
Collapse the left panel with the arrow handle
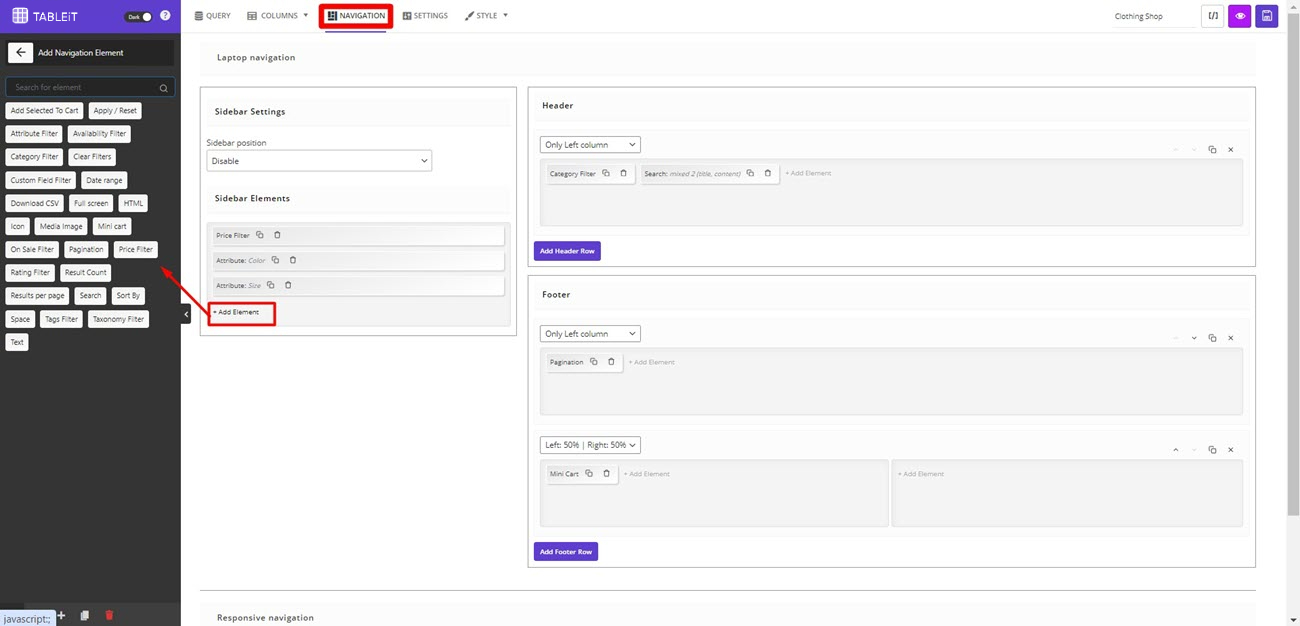[186, 314]
